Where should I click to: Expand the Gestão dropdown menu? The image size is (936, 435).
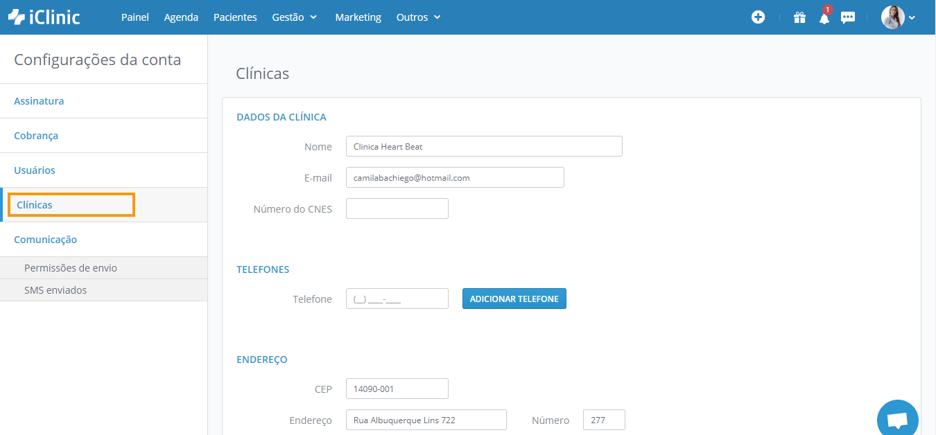tap(295, 17)
